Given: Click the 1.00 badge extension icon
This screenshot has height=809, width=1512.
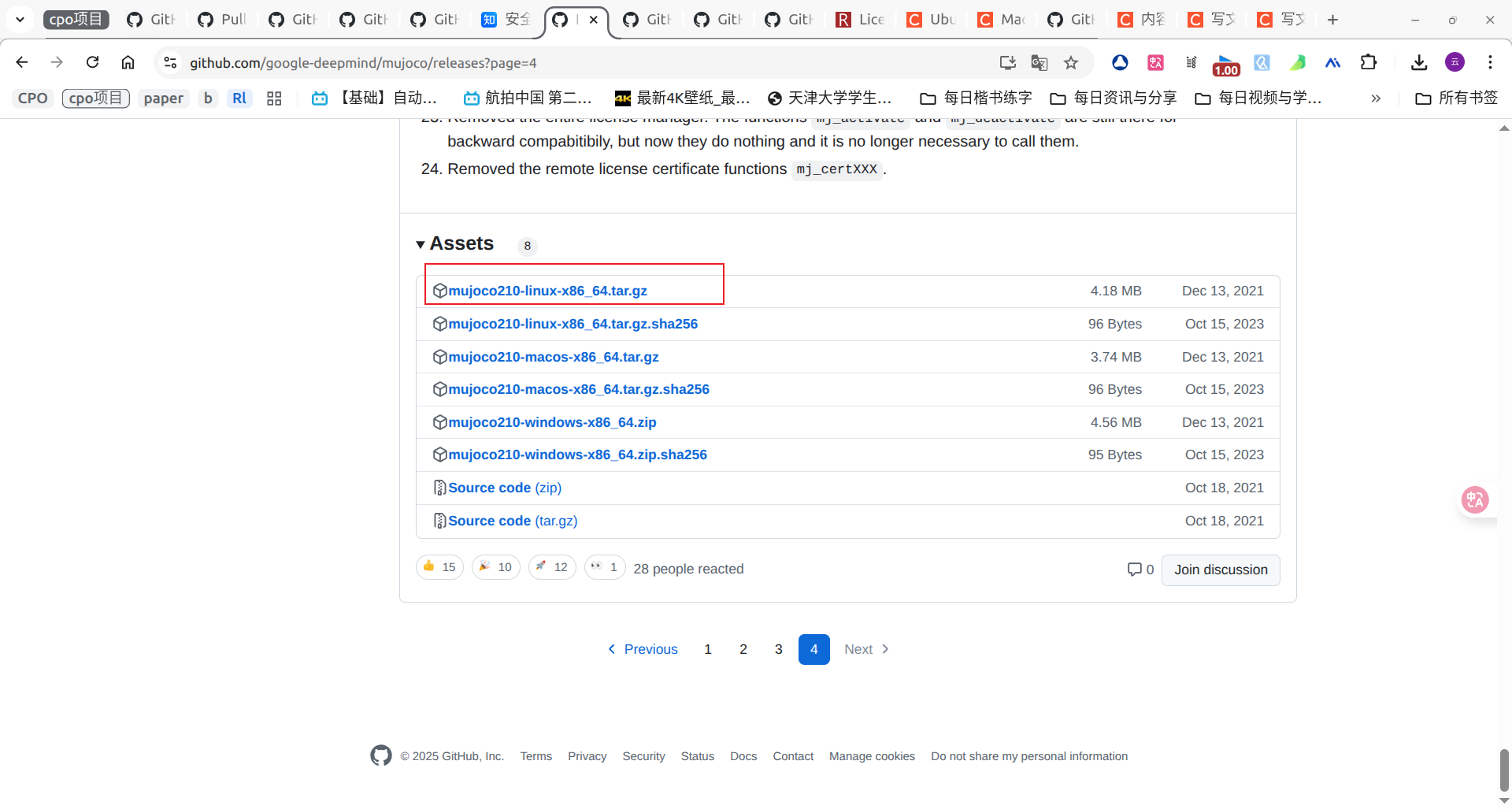Looking at the screenshot, I should pyautogui.click(x=1226, y=65).
